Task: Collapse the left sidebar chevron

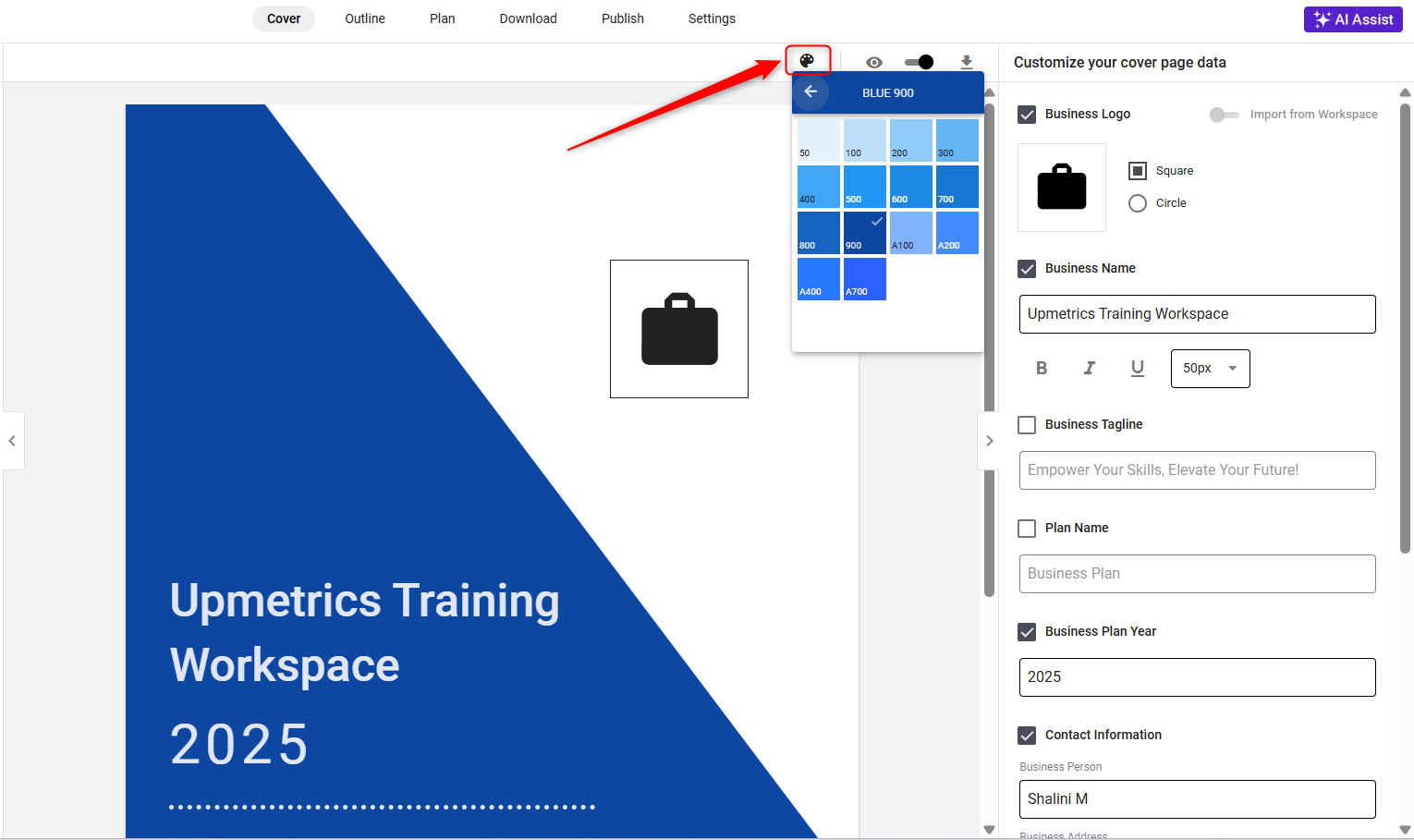Action: coord(12,441)
